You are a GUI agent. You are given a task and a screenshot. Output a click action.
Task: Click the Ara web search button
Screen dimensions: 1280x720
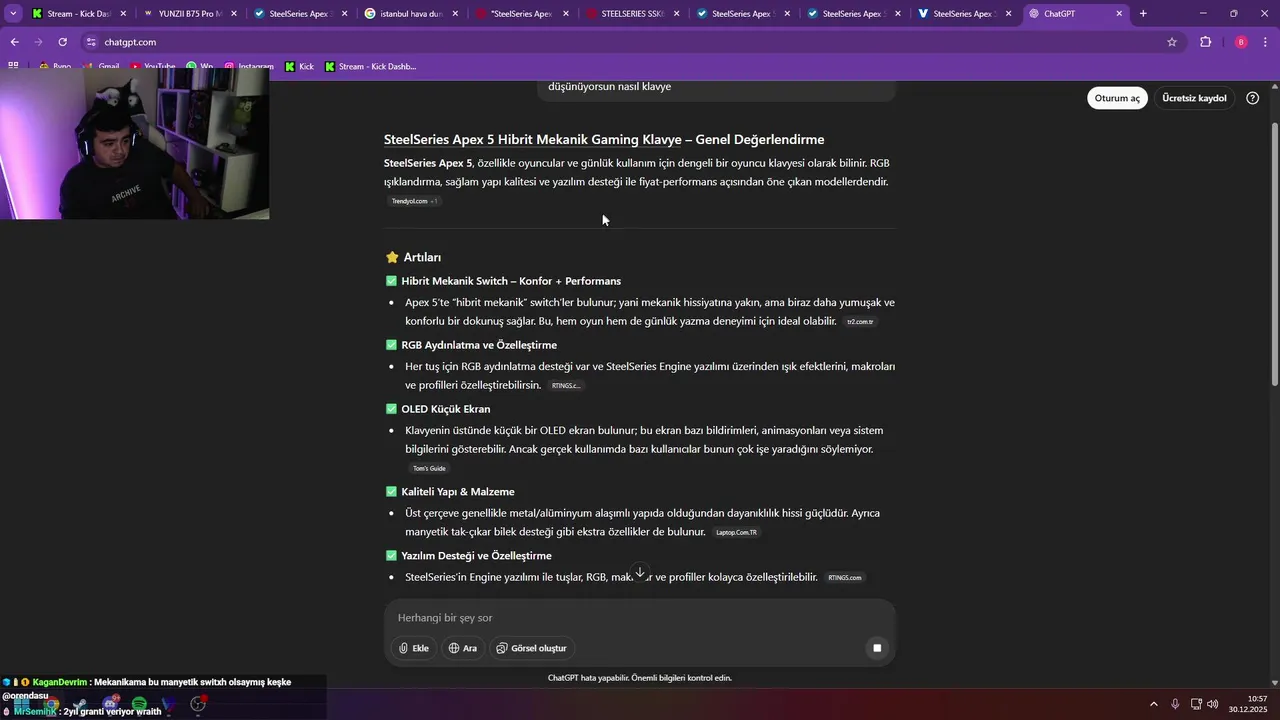[x=462, y=648]
